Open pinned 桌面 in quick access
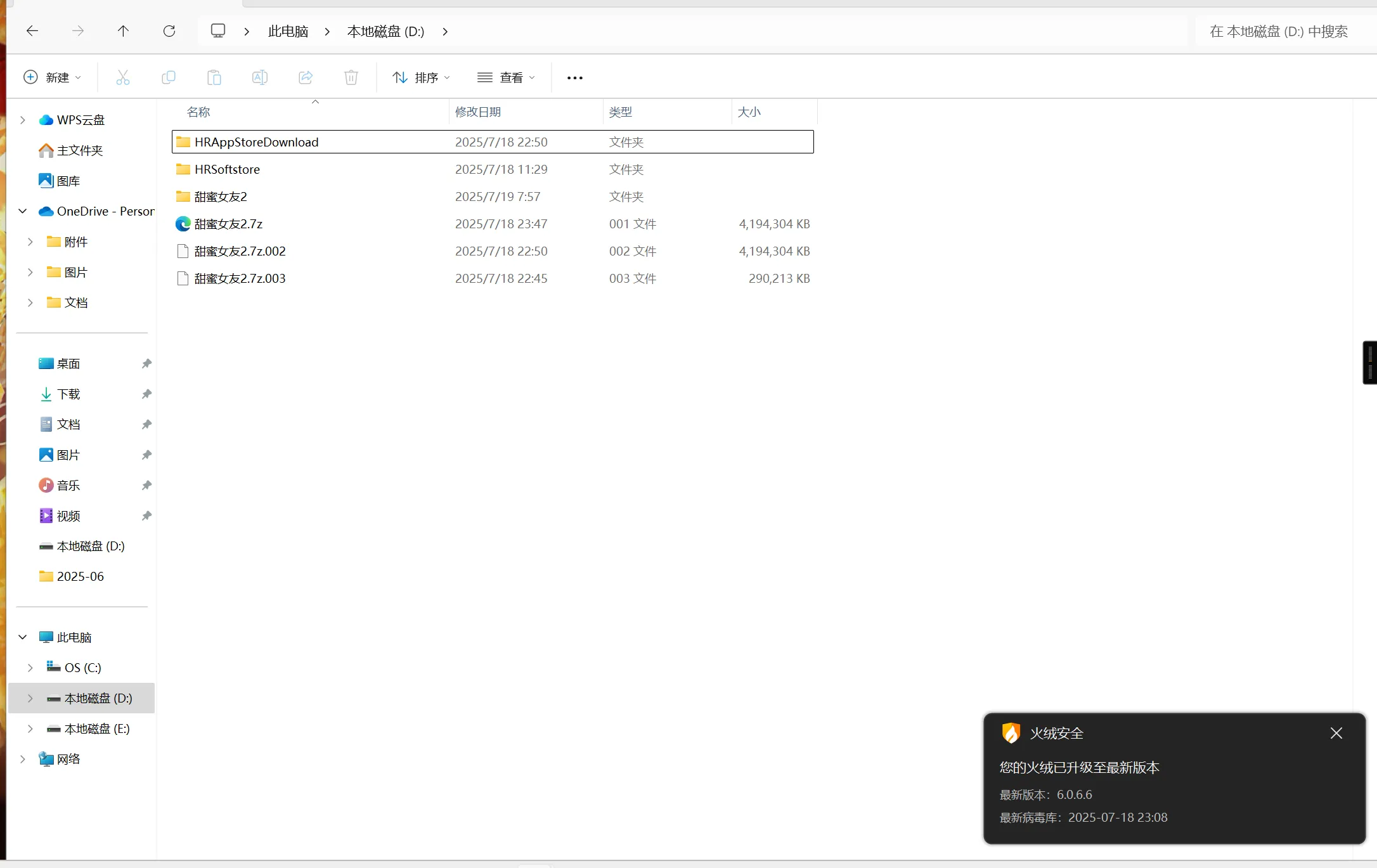The image size is (1377, 868). 59,363
